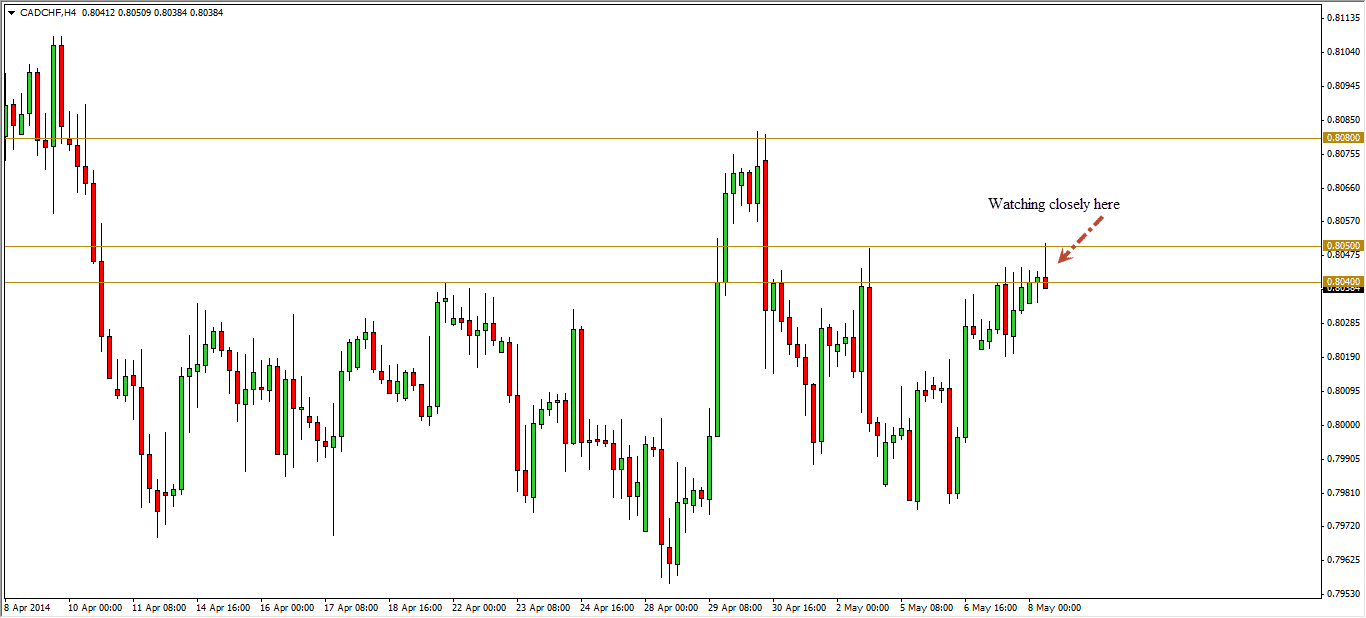Click the "14 Apr 16:00" time axis label
The height and width of the screenshot is (618, 1366).
click(x=223, y=607)
